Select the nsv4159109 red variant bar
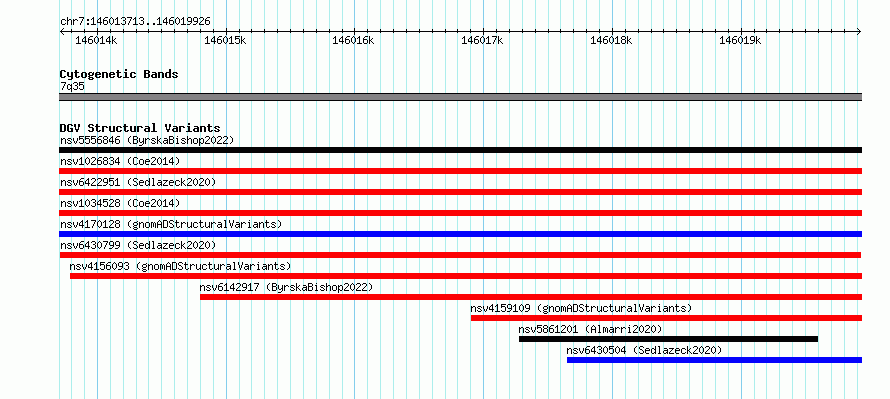This screenshot has width=890, height=399. (666, 318)
